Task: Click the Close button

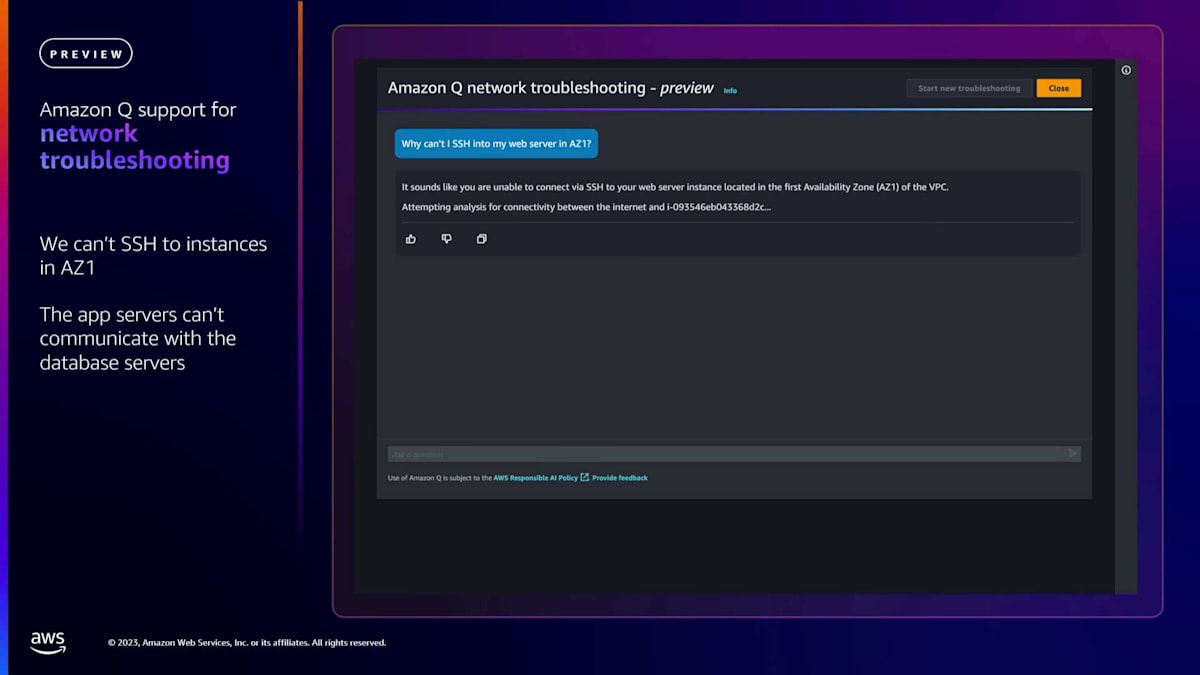Action: click(1059, 88)
